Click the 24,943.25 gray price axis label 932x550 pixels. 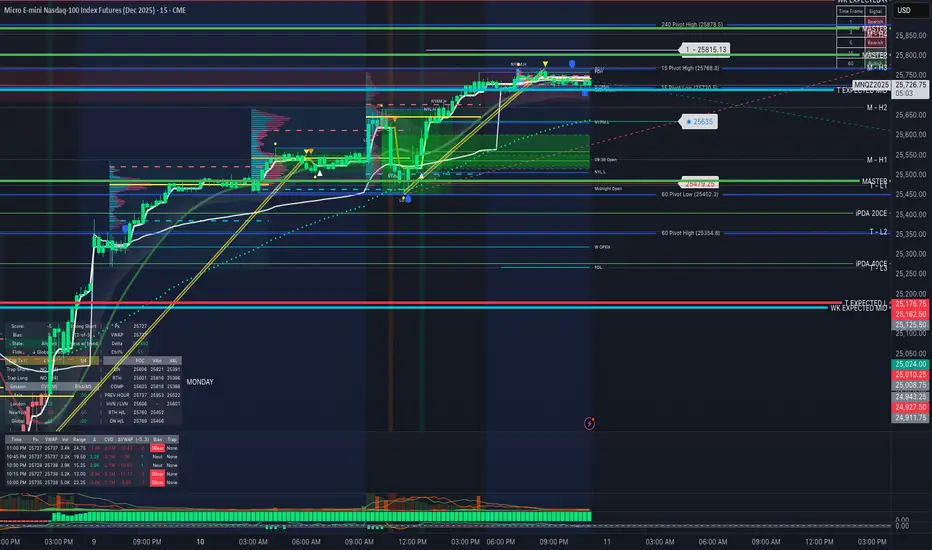pos(911,397)
